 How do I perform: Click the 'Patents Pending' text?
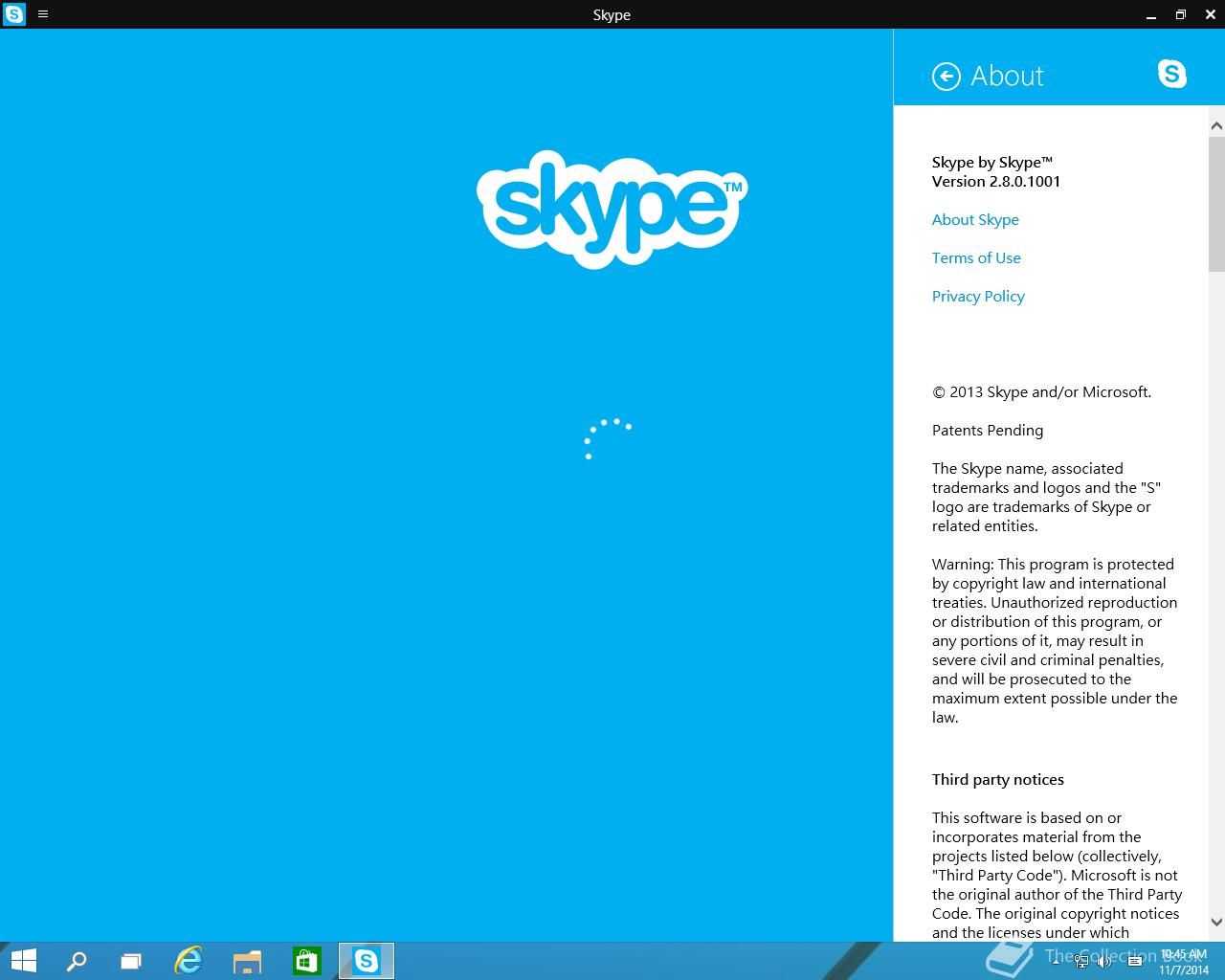pos(988,430)
